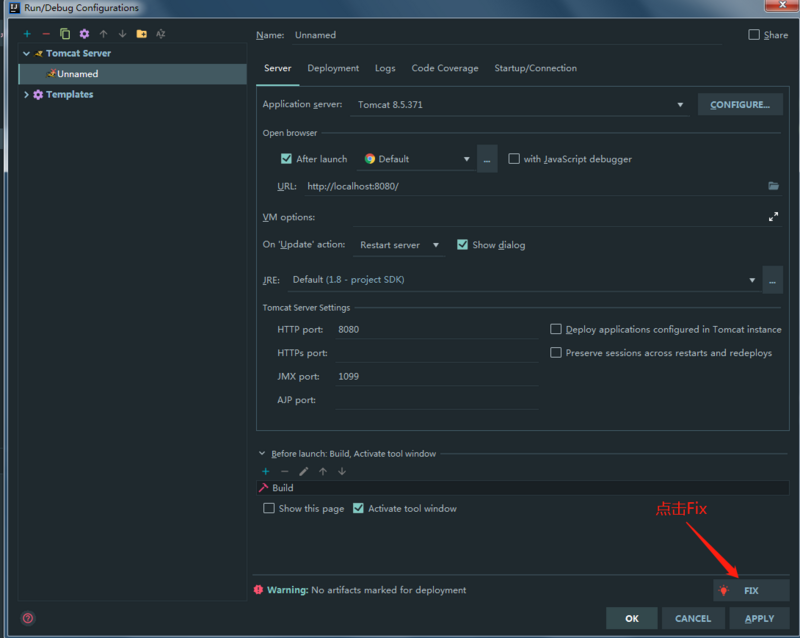Sort configurations alphabetically

(161, 34)
